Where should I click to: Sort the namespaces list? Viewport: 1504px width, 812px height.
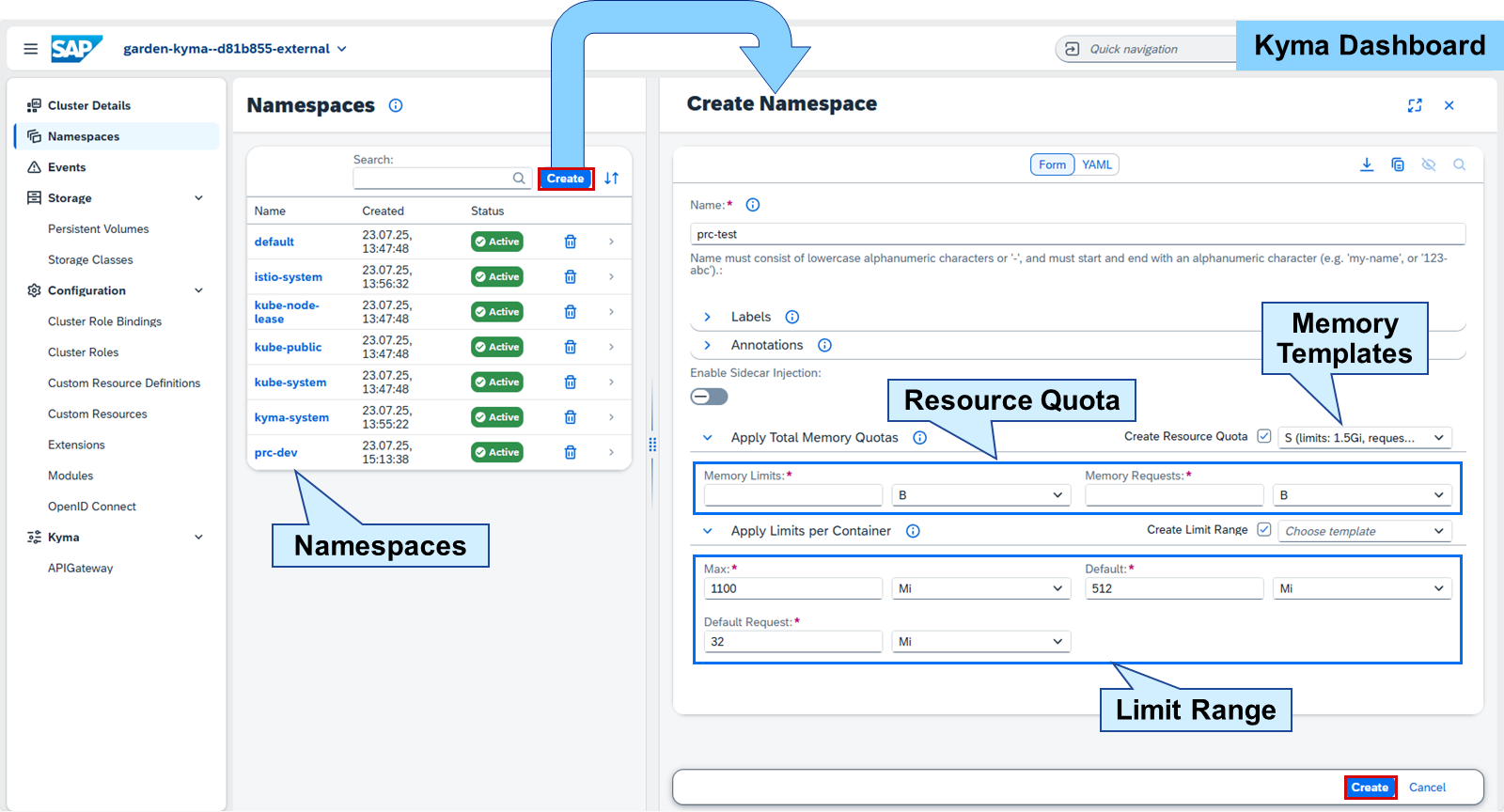pos(612,179)
